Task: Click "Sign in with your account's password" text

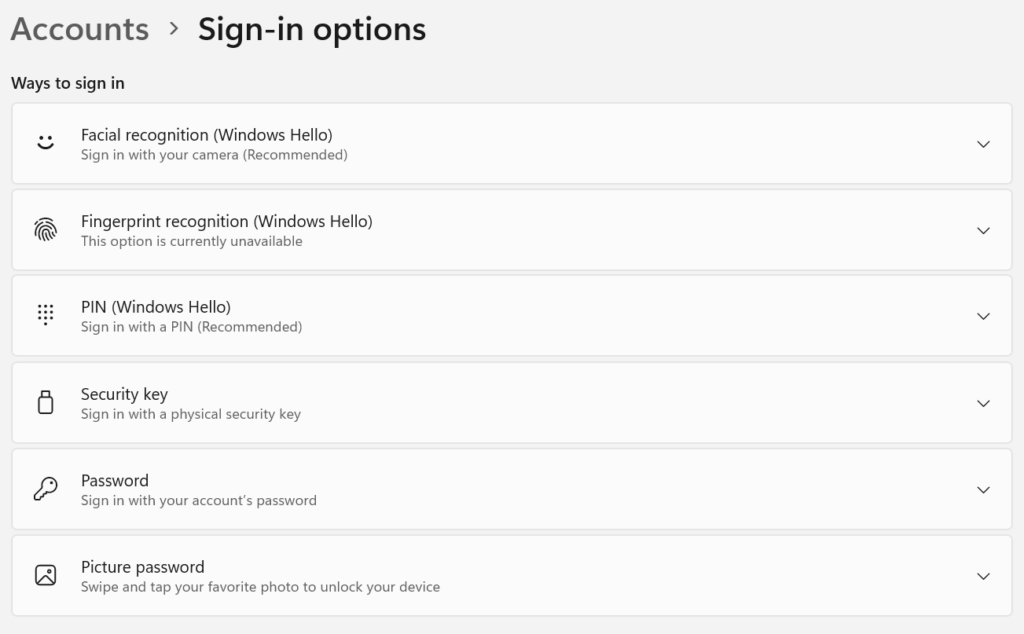Action: tap(198, 500)
